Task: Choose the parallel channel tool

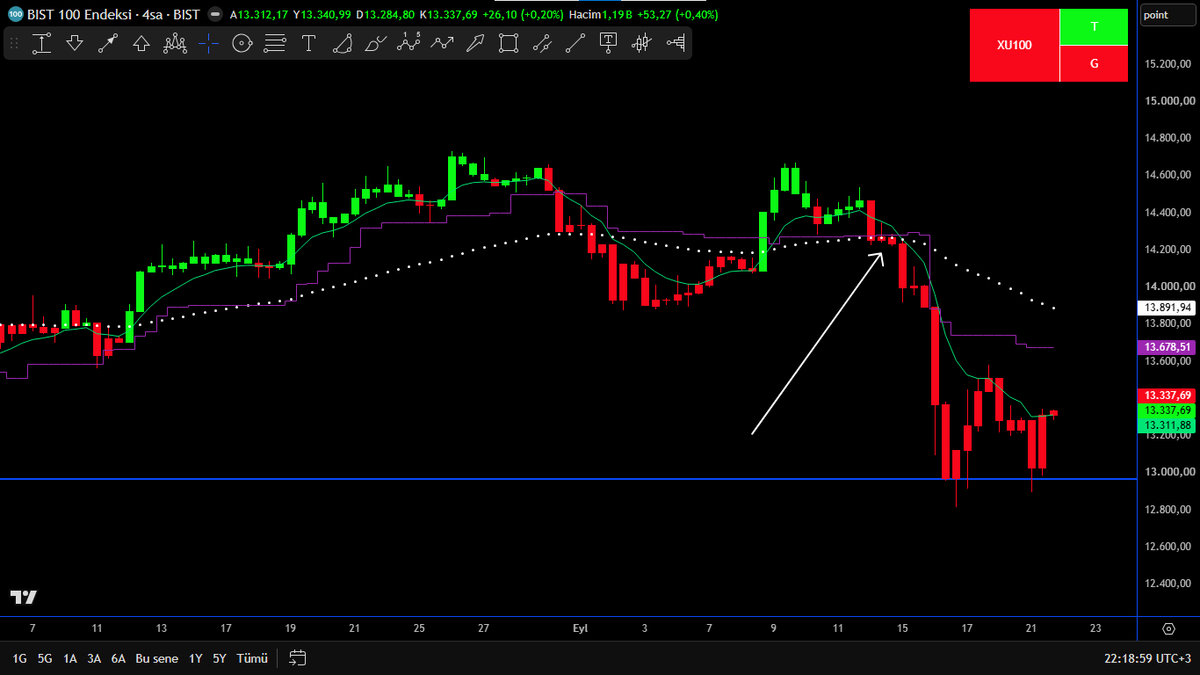Action: click(542, 43)
